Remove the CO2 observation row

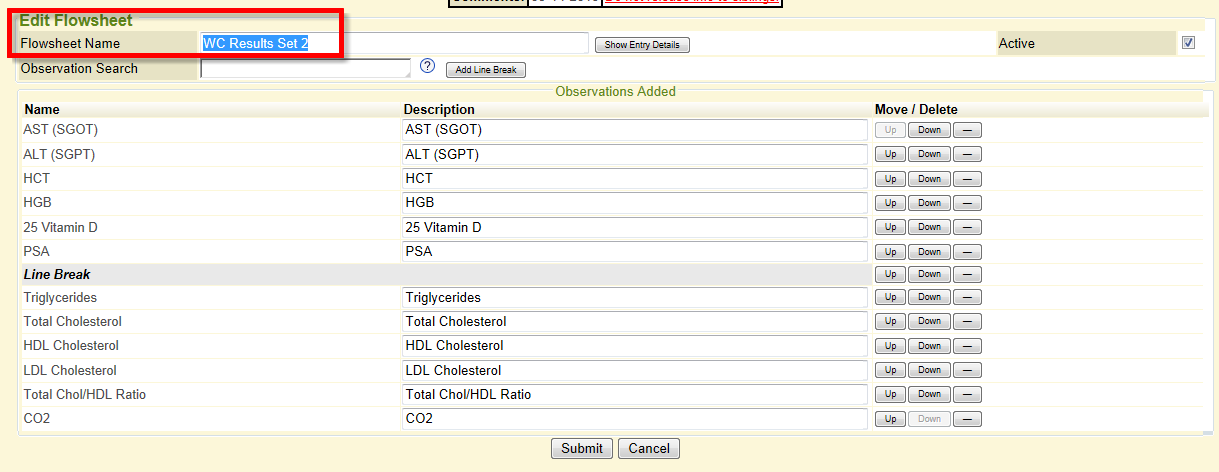click(x=967, y=419)
